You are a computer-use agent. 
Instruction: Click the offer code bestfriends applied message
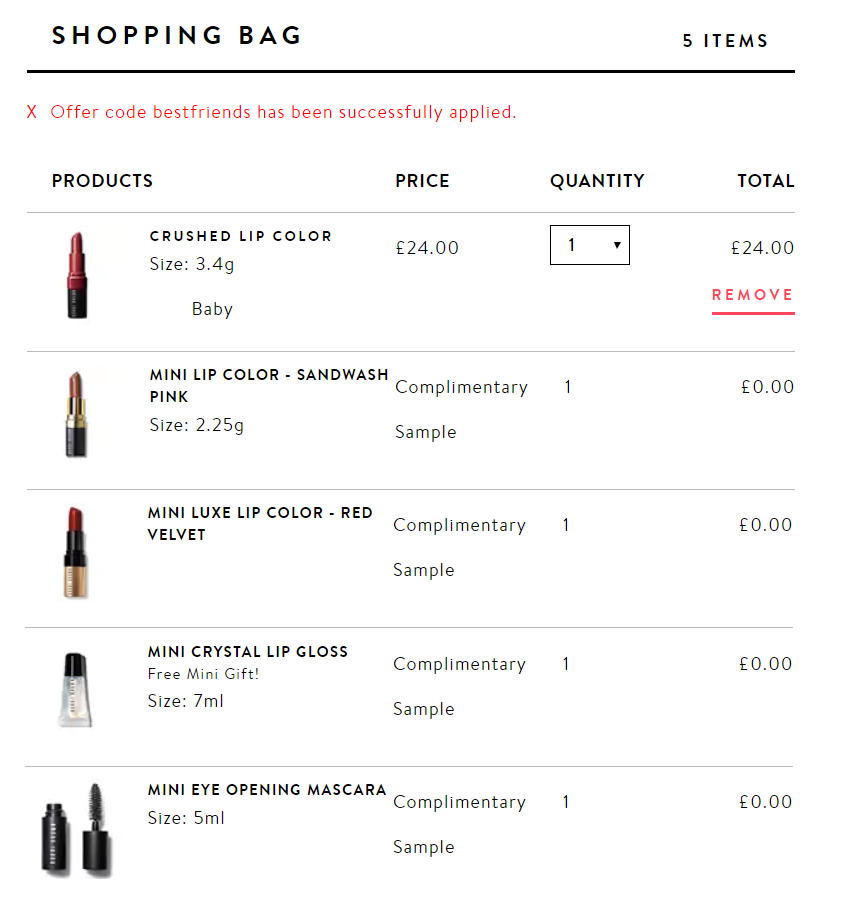[283, 112]
